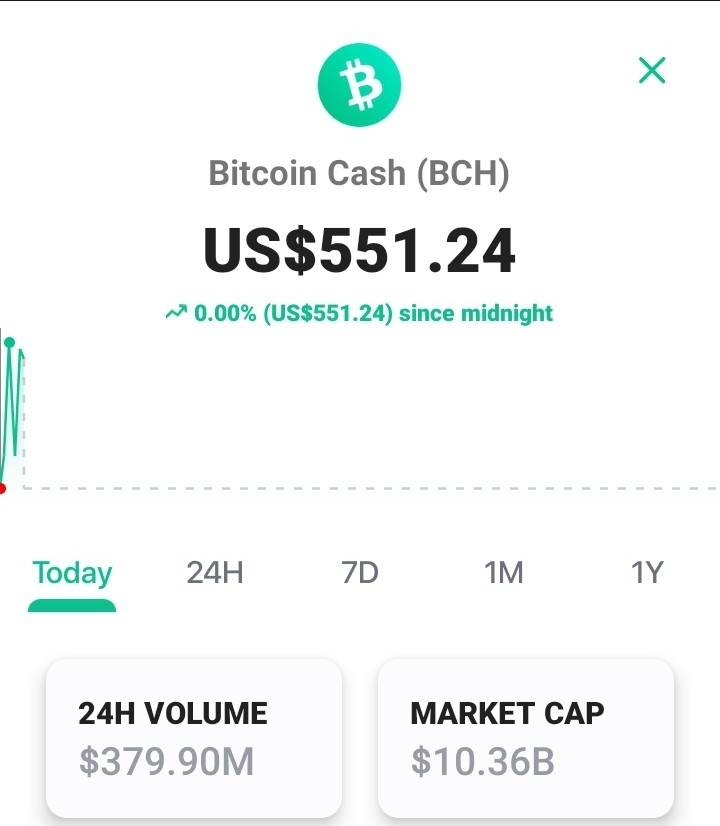Switch chart to 24H range
Image resolution: width=720 pixels, height=826 pixels.
tap(215, 573)
